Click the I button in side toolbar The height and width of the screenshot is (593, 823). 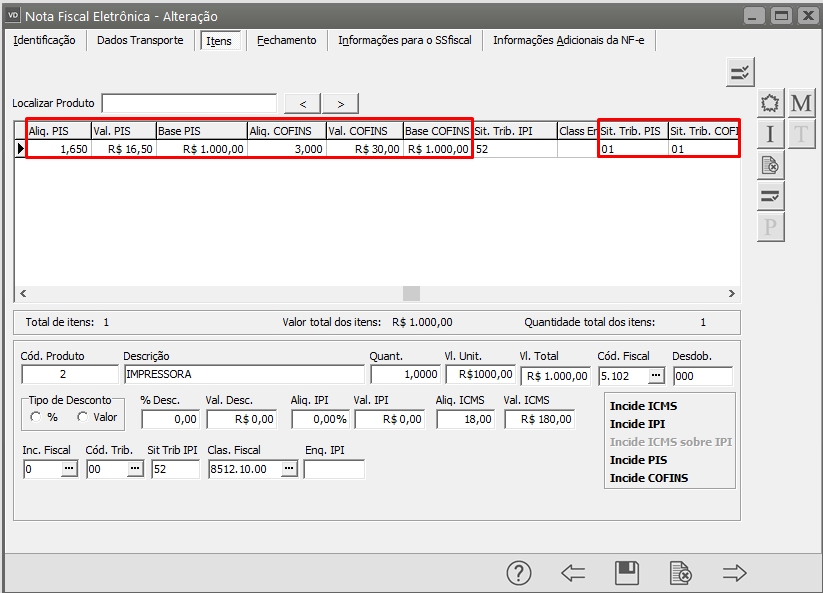pos(770,134)
